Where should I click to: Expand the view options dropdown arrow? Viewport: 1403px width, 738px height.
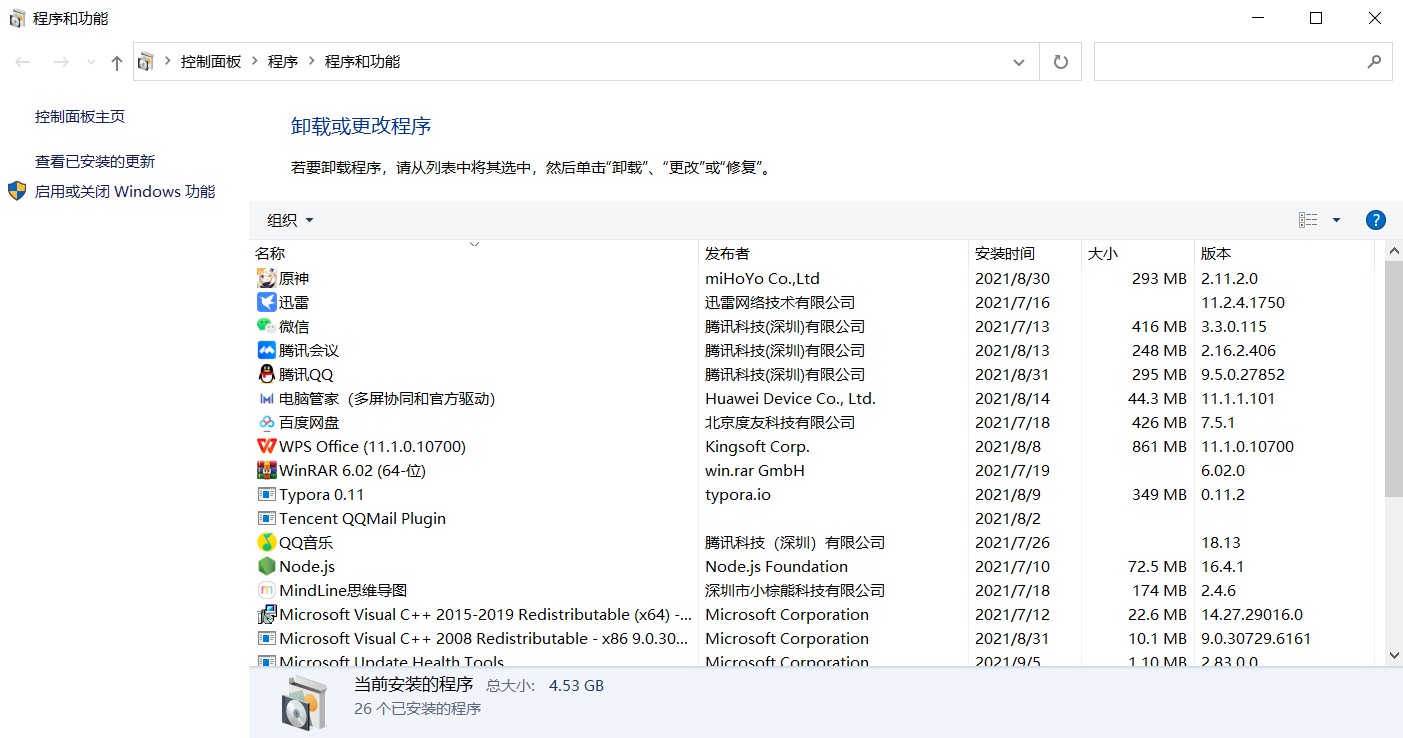pos(1336,220)
